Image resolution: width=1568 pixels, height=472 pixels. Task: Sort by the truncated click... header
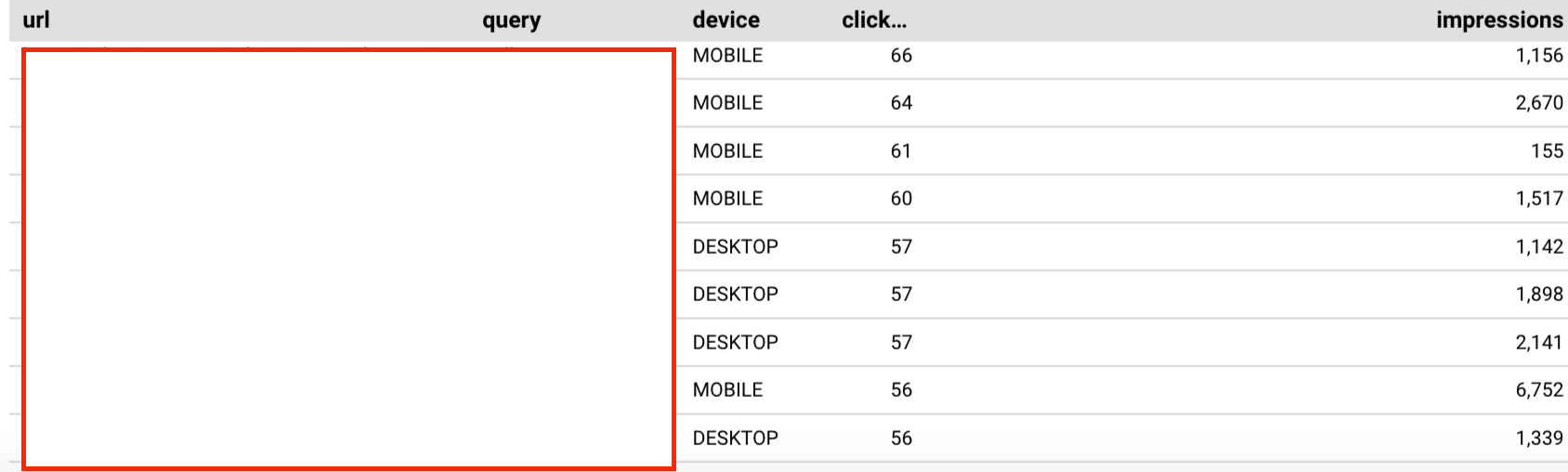click(874, 20)
